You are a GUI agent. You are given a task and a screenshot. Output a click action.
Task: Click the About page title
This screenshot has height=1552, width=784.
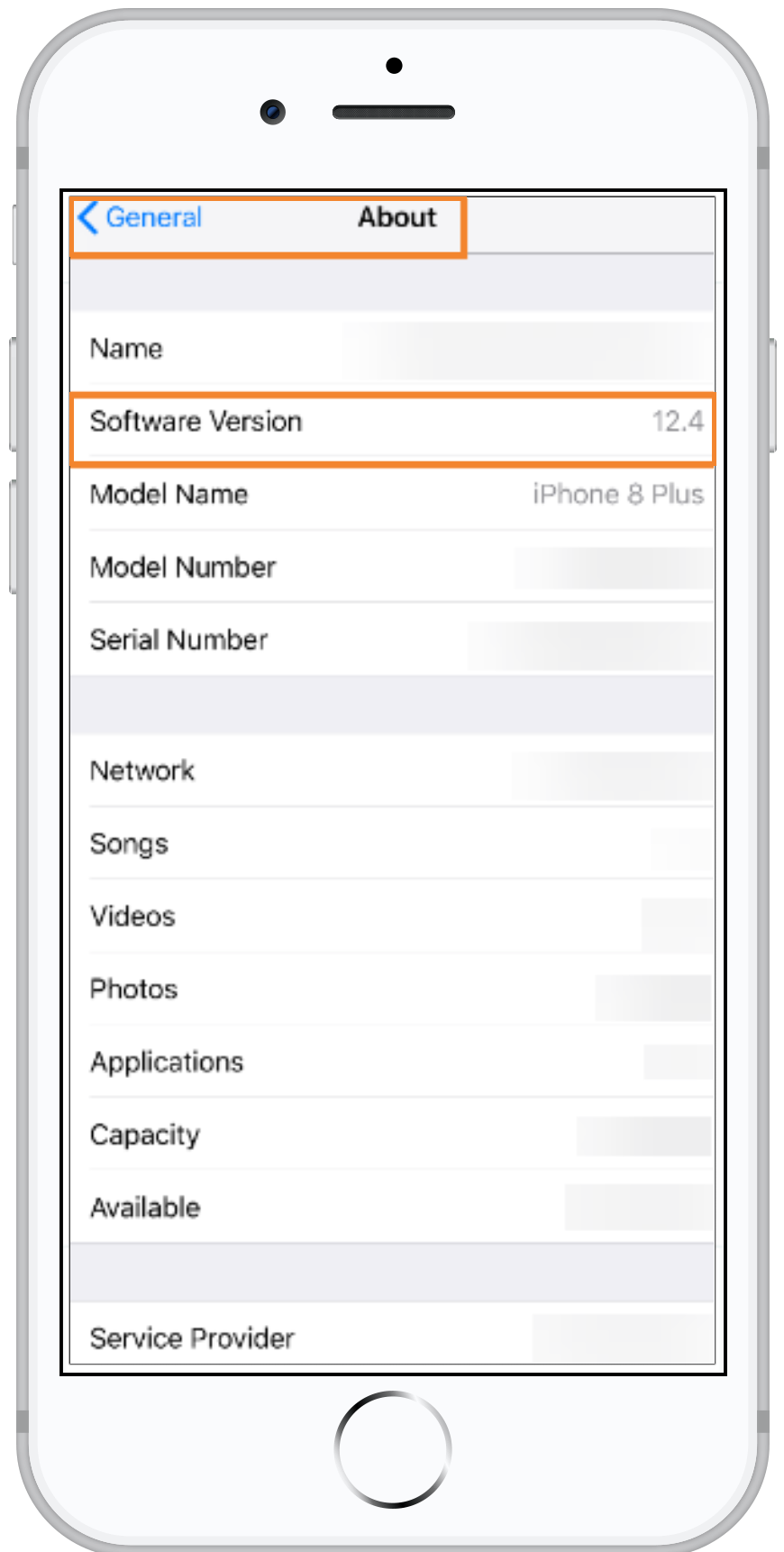pos(397,217)
